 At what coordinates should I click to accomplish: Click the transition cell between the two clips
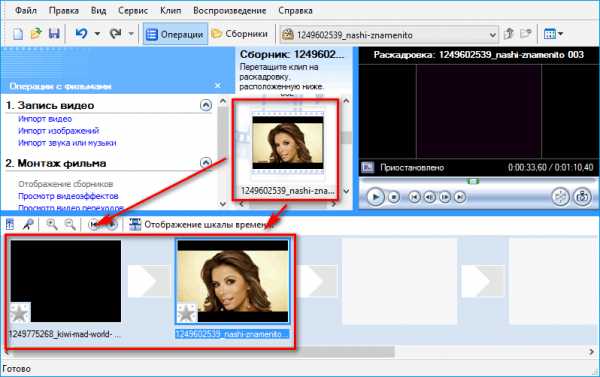149,281
